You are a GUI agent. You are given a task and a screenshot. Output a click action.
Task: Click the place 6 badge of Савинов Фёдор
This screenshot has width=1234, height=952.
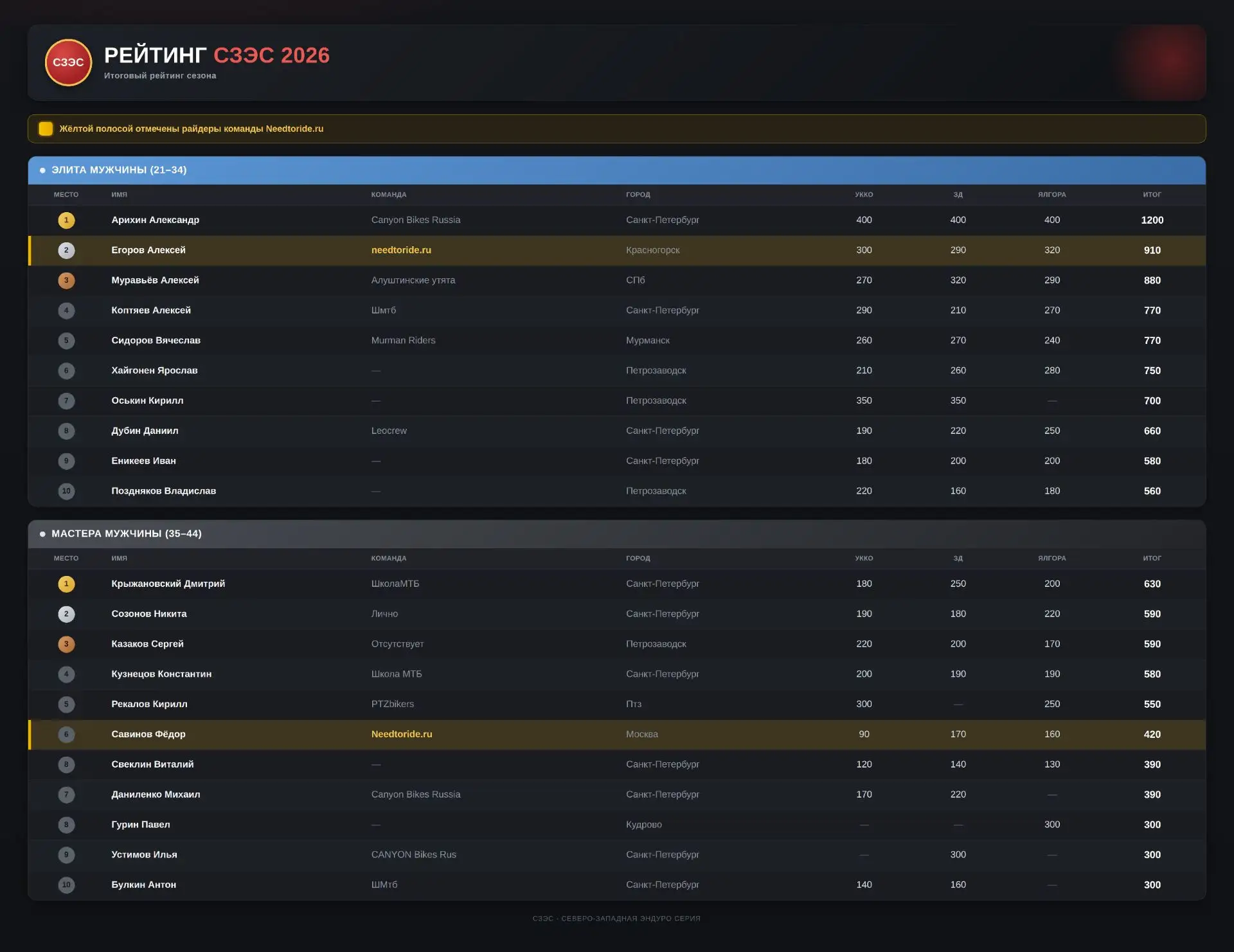[66, 734]
